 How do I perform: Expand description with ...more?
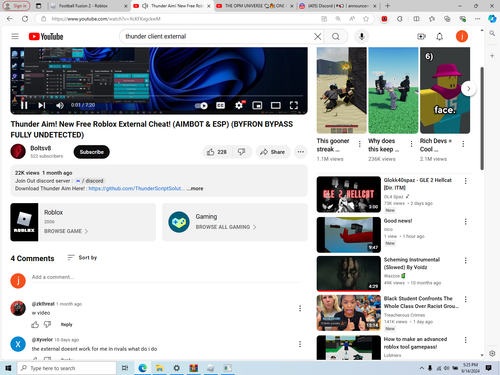195,188
